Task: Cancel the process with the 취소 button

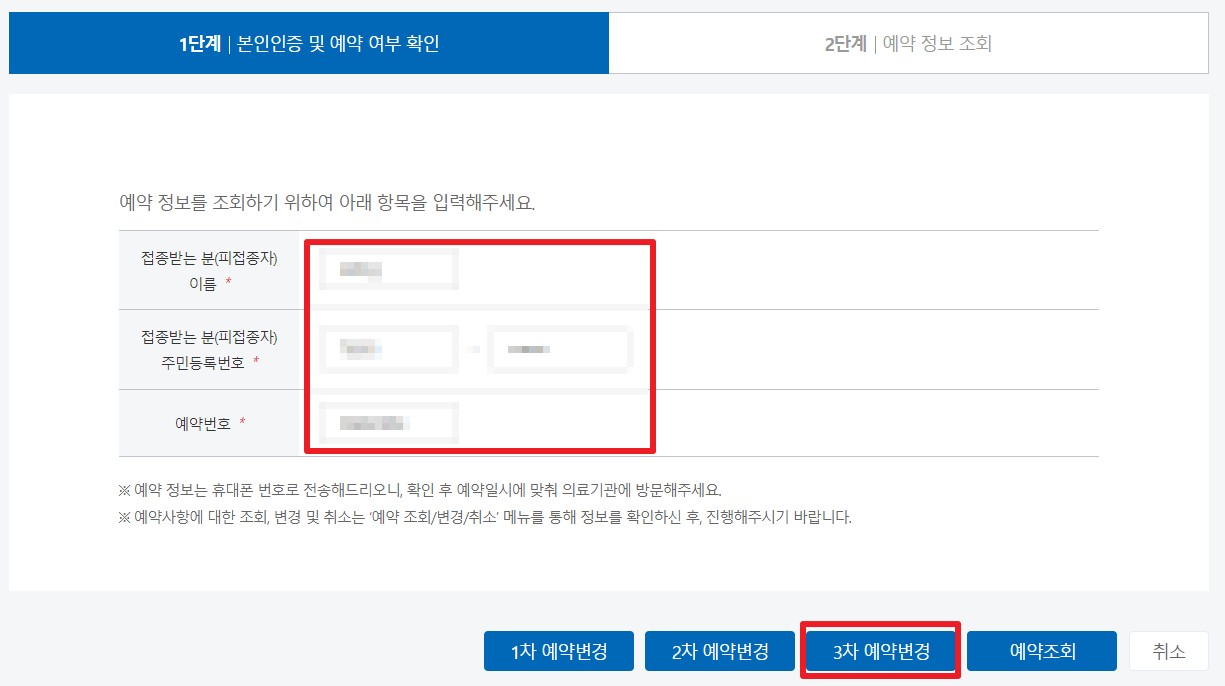Action: coord(1168,650)
